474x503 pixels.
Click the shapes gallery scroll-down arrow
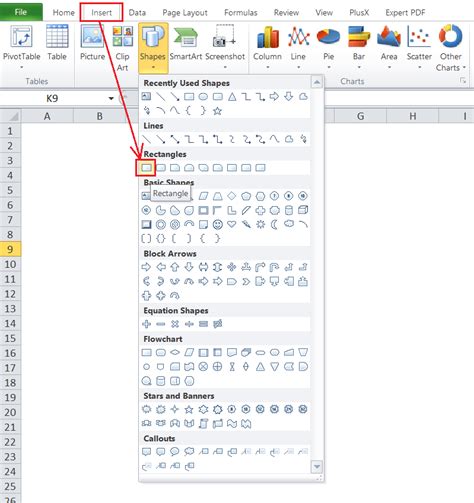coord(317,467)
